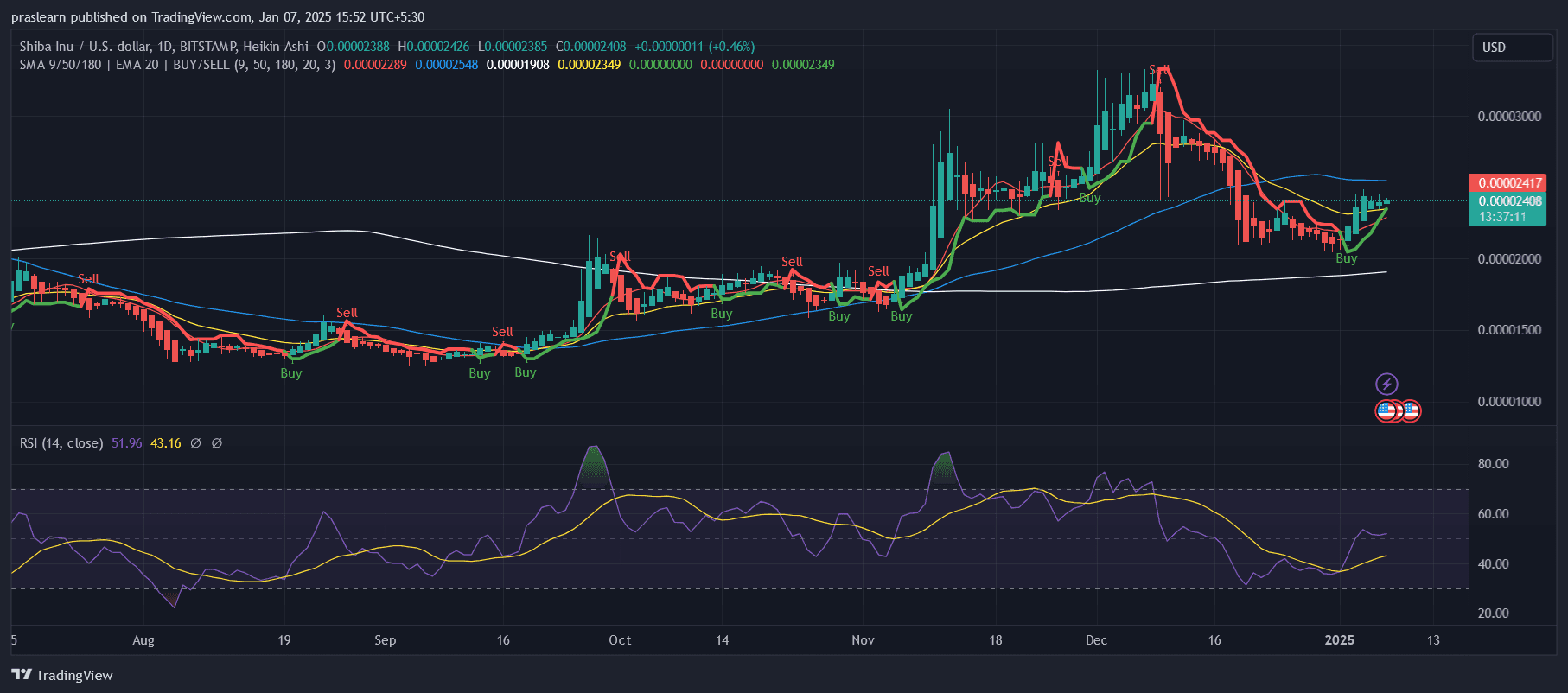Click the 'RSI (14, close)' indicator label
This screenshot has height=693, width=1568.
click(x=61, y=443)
